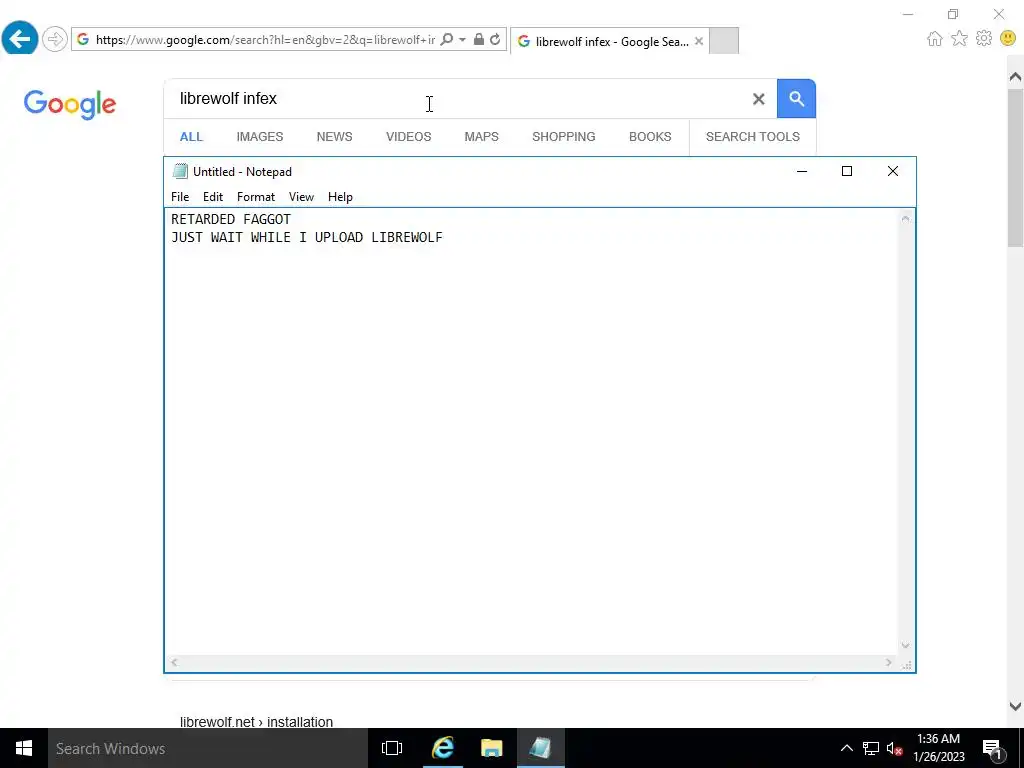Click the Notepad title bar icon
1024x768 pixels.
tap(180, 171)
